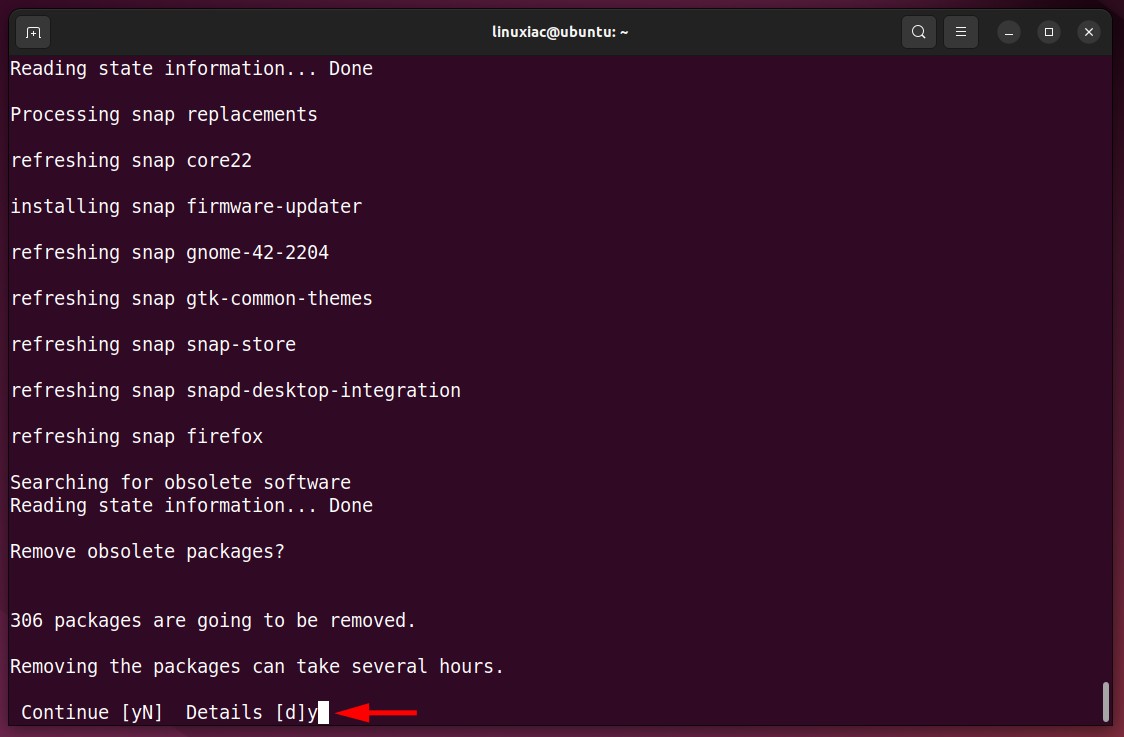1124x737 pixels.
Task: Click 'Searching for obsolete software' line
Action: click(x=181, y=482)
